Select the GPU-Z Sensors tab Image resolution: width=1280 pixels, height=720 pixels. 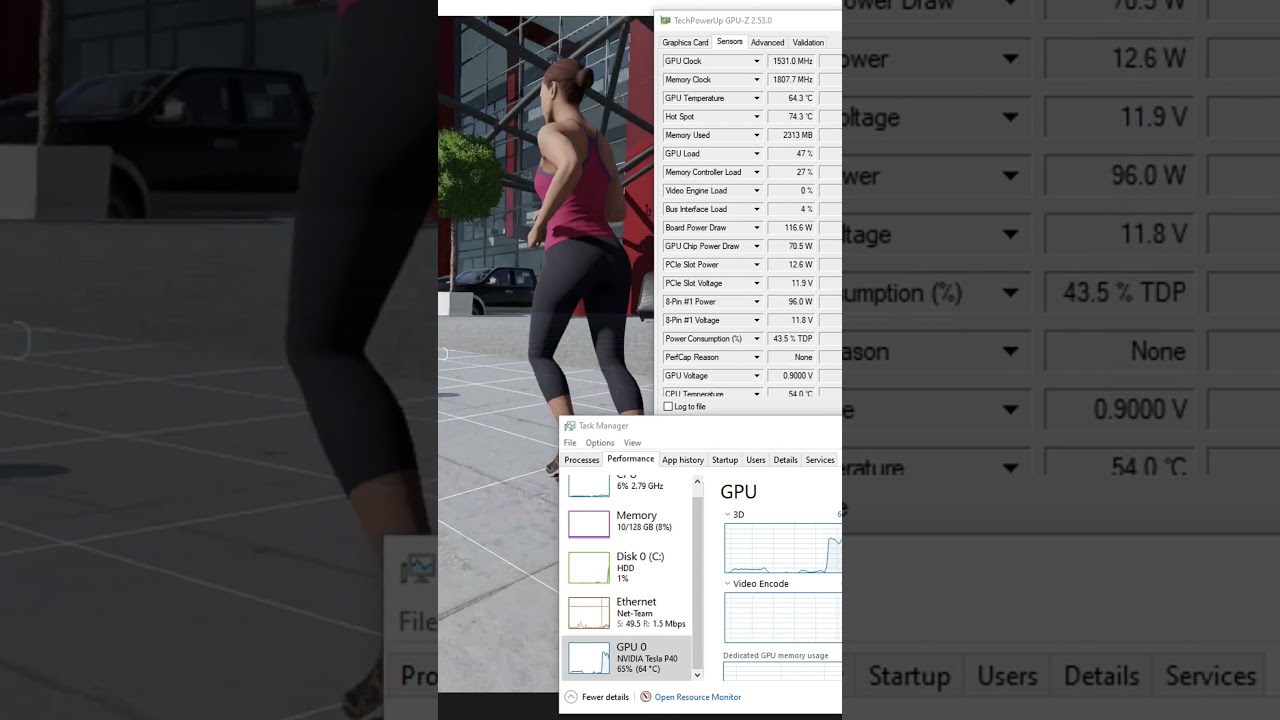[730, 42]
